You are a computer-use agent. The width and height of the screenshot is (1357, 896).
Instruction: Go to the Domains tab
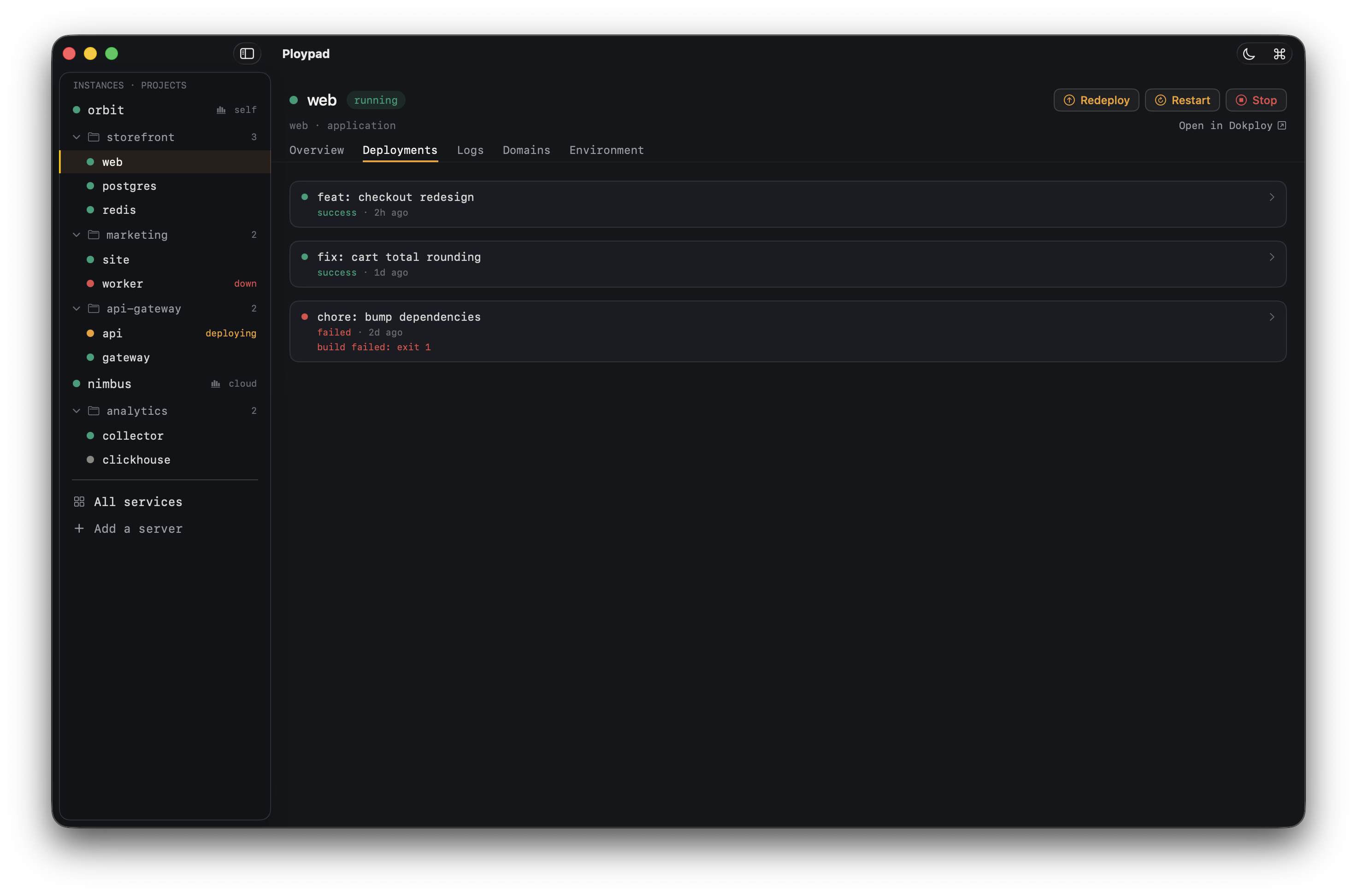pos(526,150)
